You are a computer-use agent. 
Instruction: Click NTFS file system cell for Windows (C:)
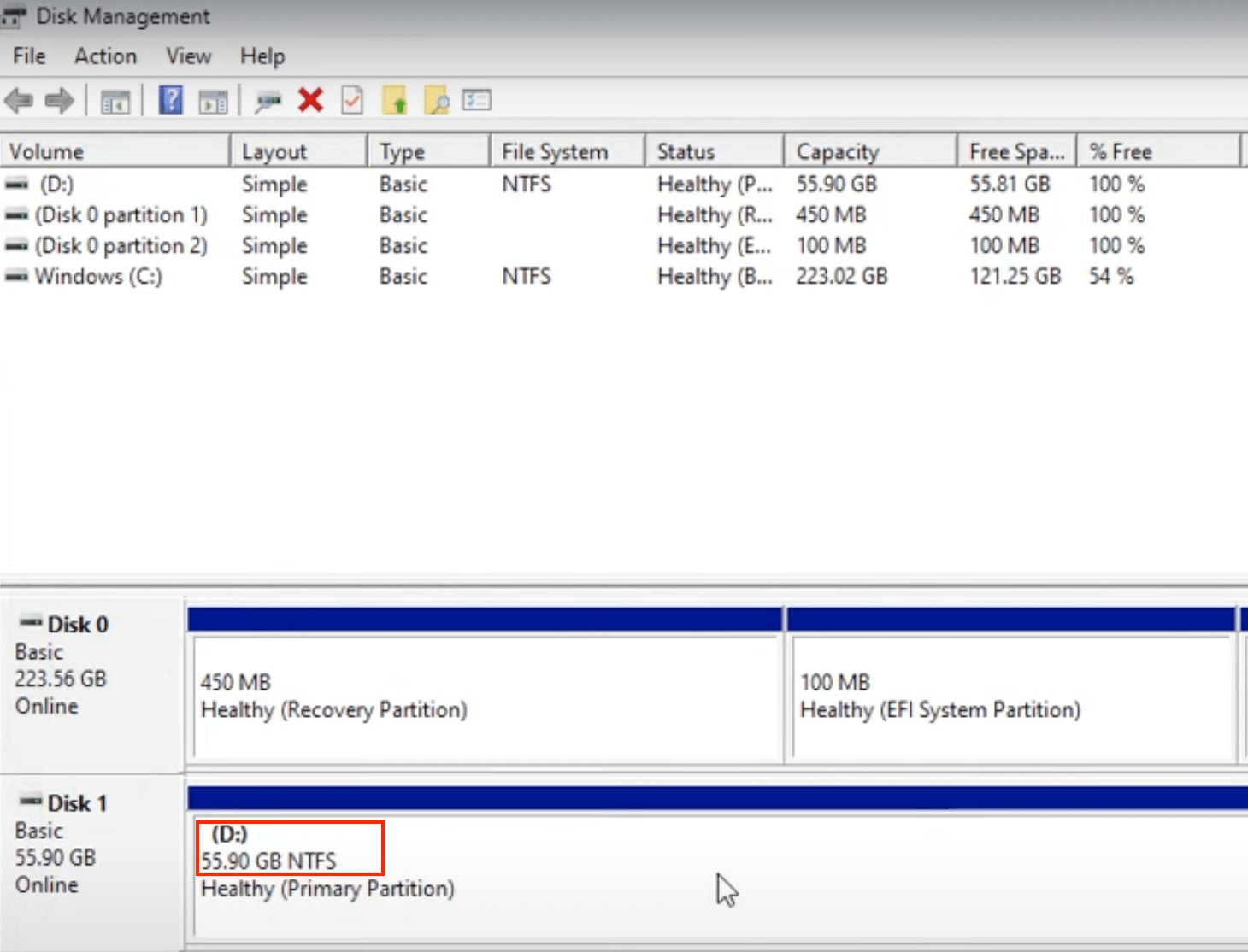coord(527,276)
